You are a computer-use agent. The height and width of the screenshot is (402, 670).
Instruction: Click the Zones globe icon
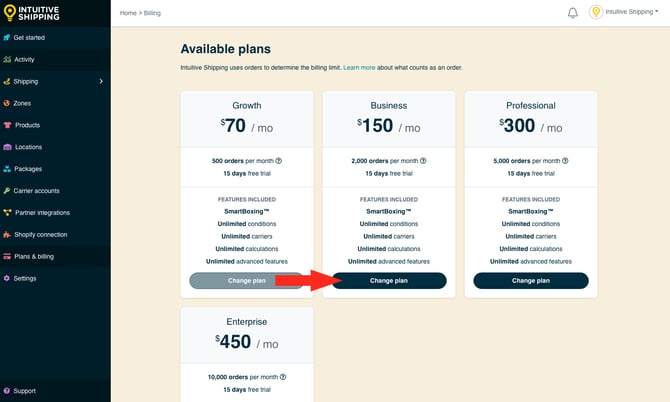coord(7,103)
